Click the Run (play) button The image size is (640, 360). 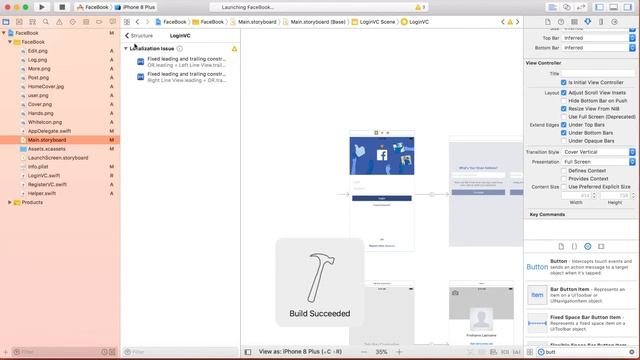pos(42,7)
